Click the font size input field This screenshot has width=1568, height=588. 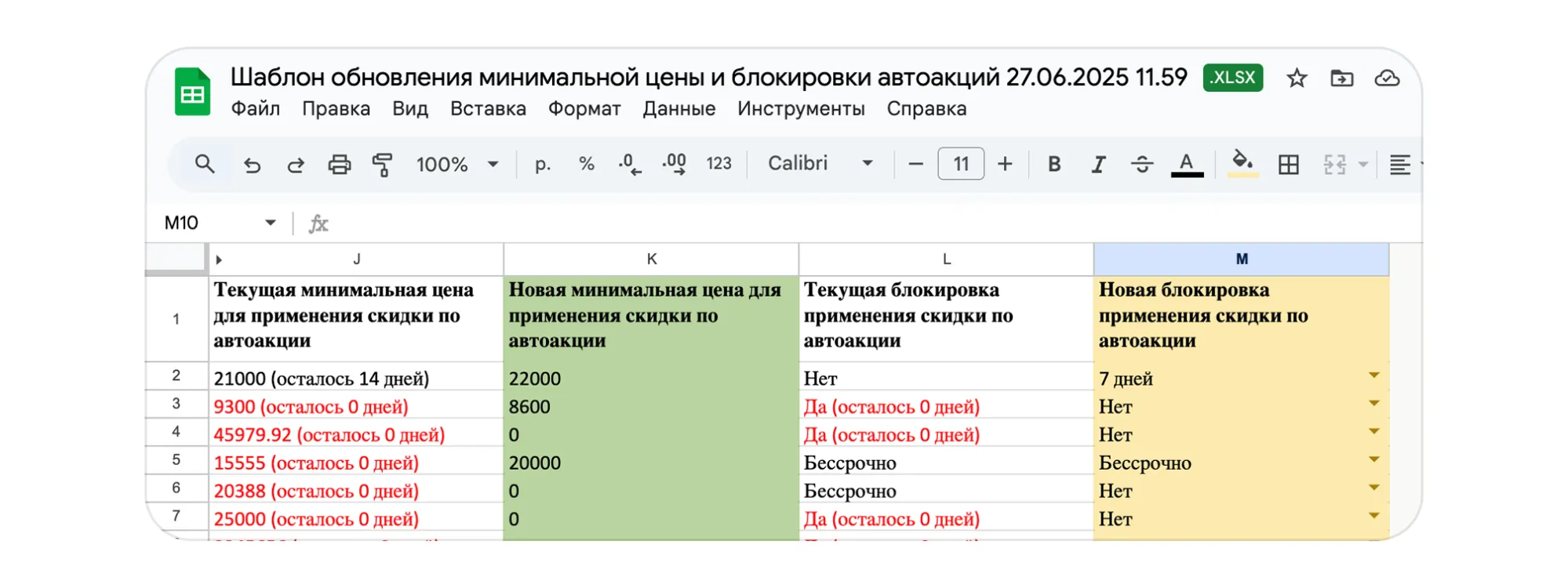click(x=960, y=164)
